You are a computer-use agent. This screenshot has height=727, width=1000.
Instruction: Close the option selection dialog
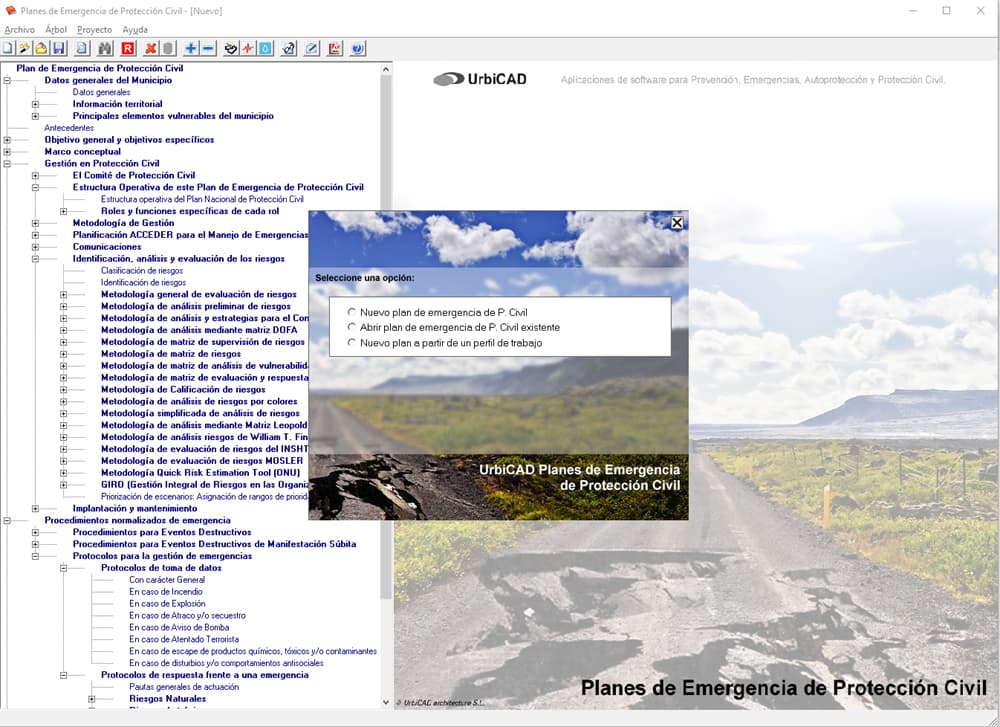(x=677, y=223)
